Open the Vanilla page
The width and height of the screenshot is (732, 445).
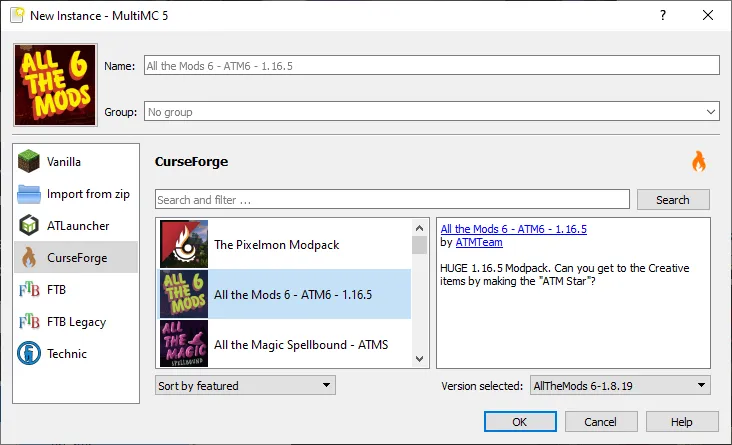(76, 162)
